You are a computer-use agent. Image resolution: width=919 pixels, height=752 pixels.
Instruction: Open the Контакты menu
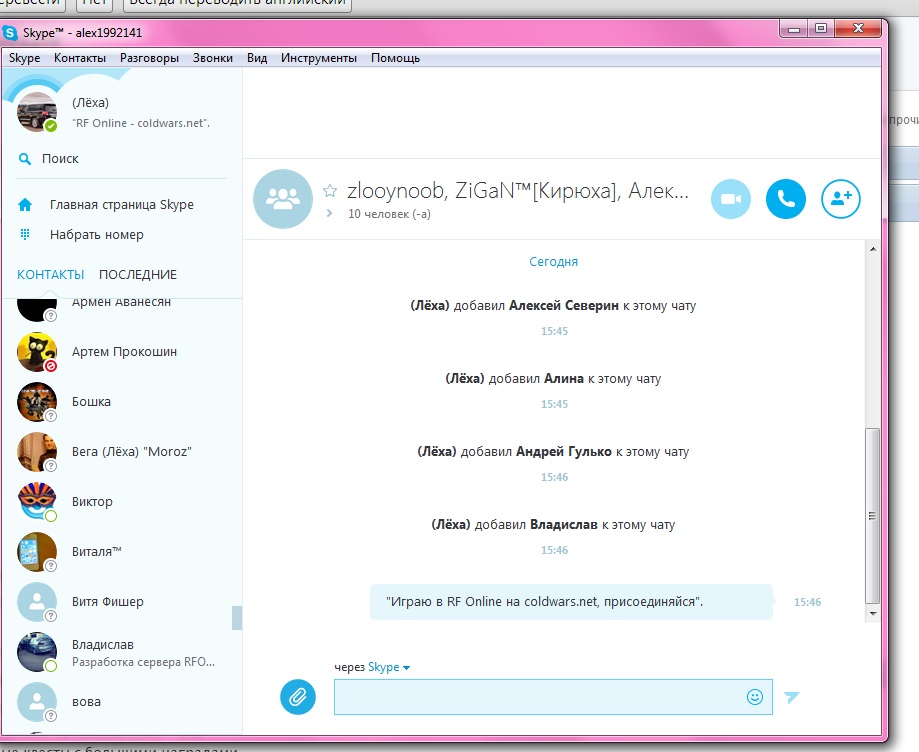tap(80, 58)
